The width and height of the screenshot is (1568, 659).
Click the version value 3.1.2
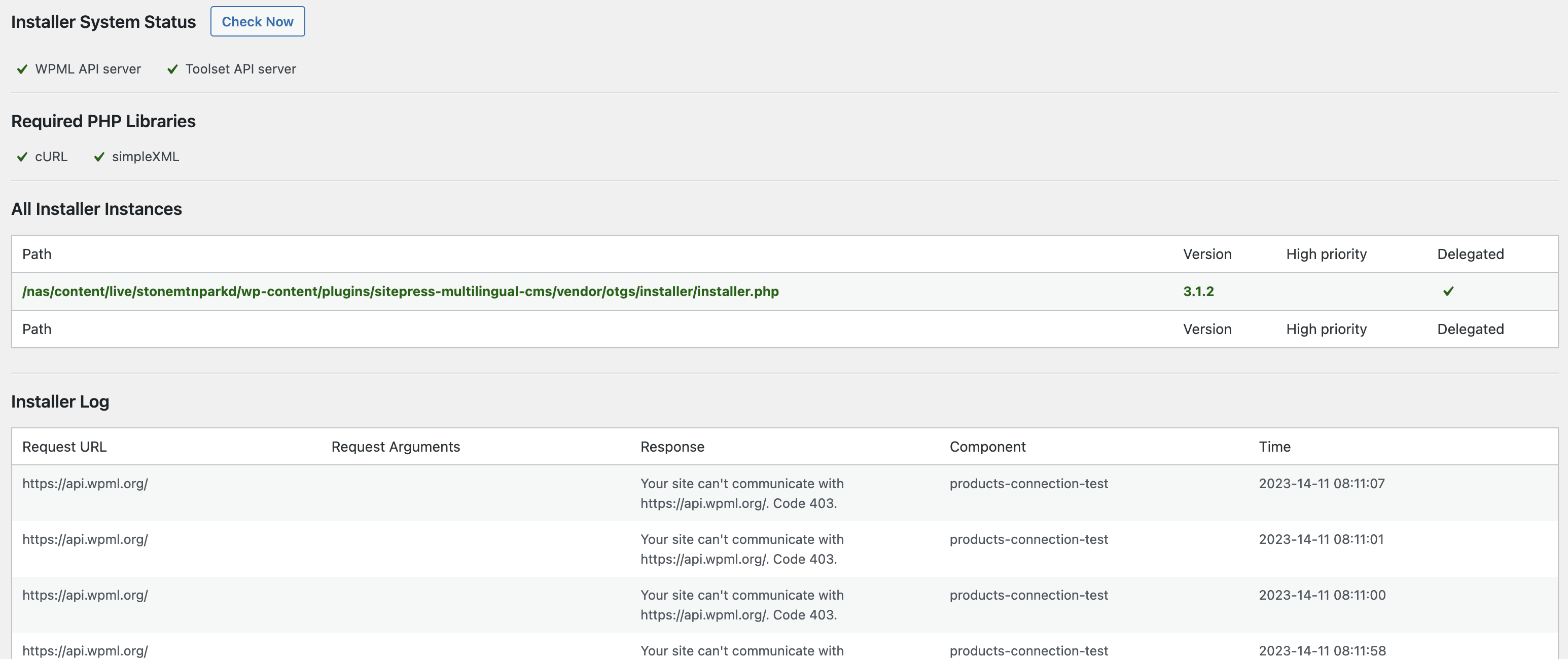1198,291
